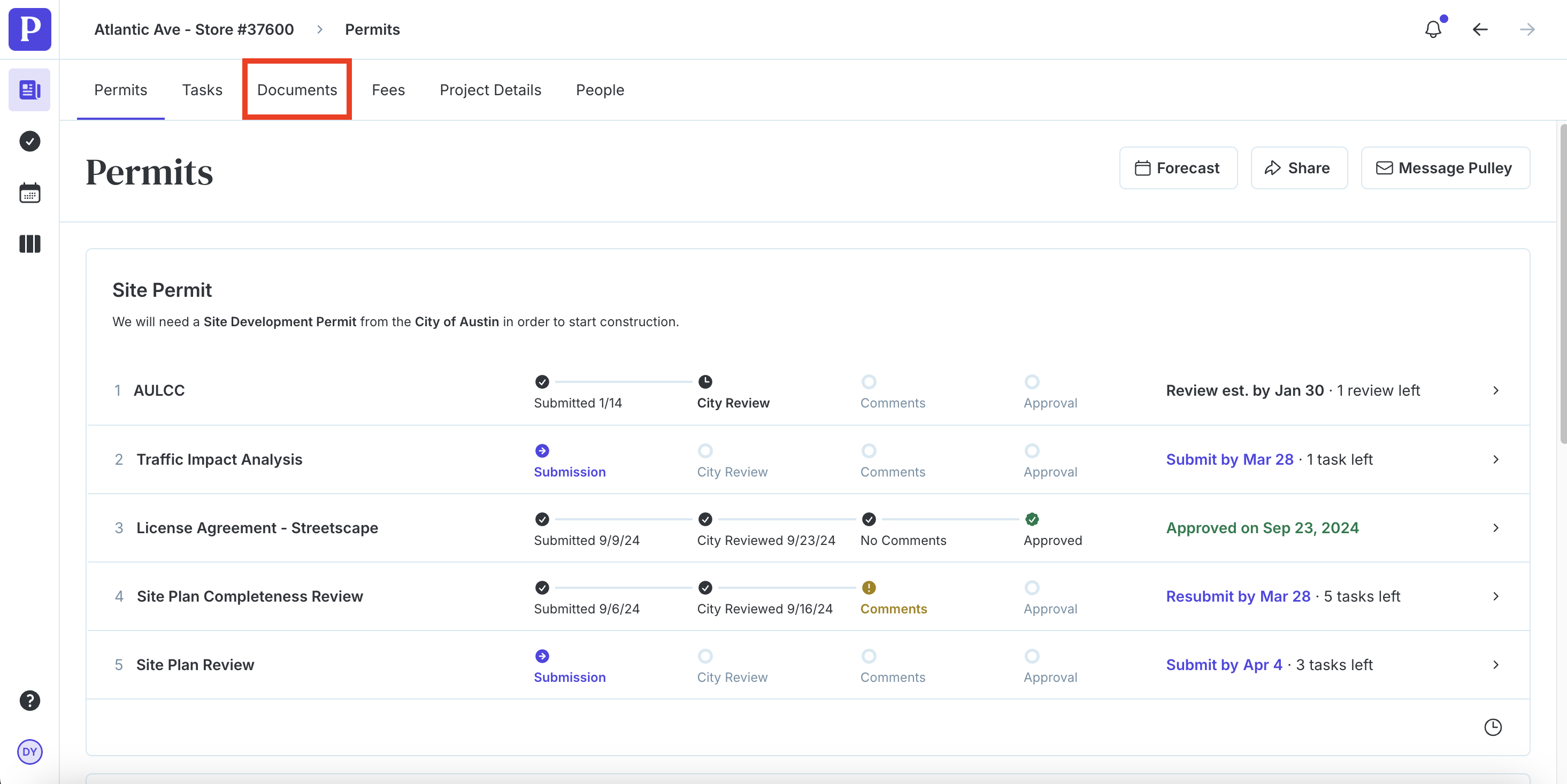The width and height of the screenshot is (1567, 784).
Task: Open the columns board icon in the sidebar
Action: (29, 244)
